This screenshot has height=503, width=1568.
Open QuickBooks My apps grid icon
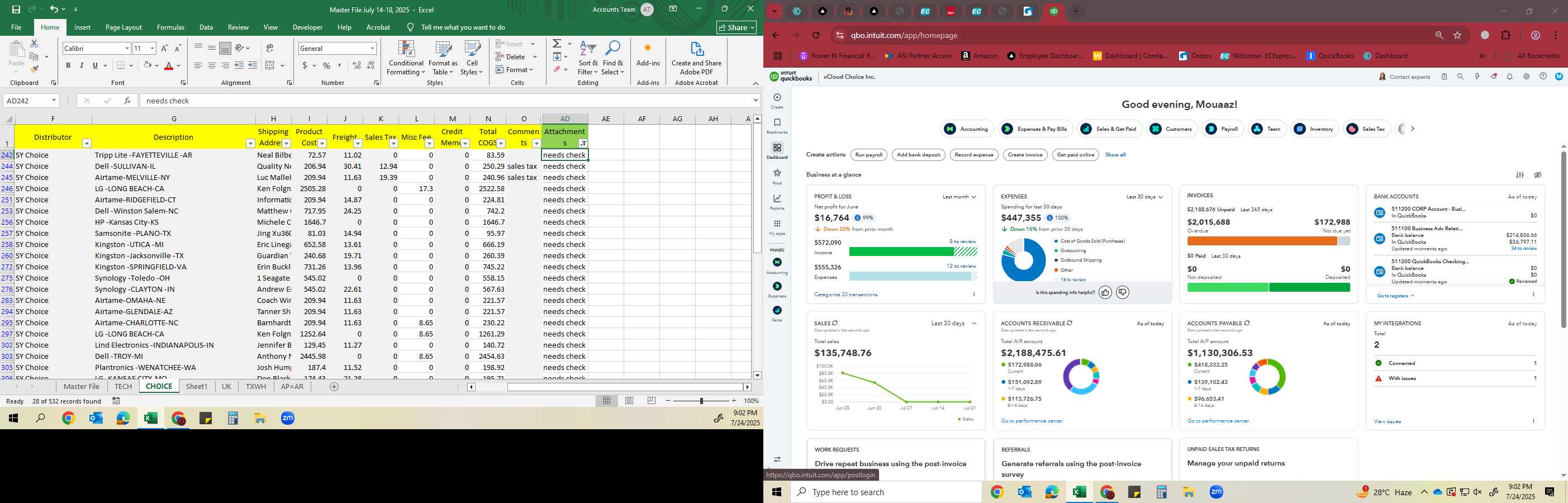click(777, 224)
